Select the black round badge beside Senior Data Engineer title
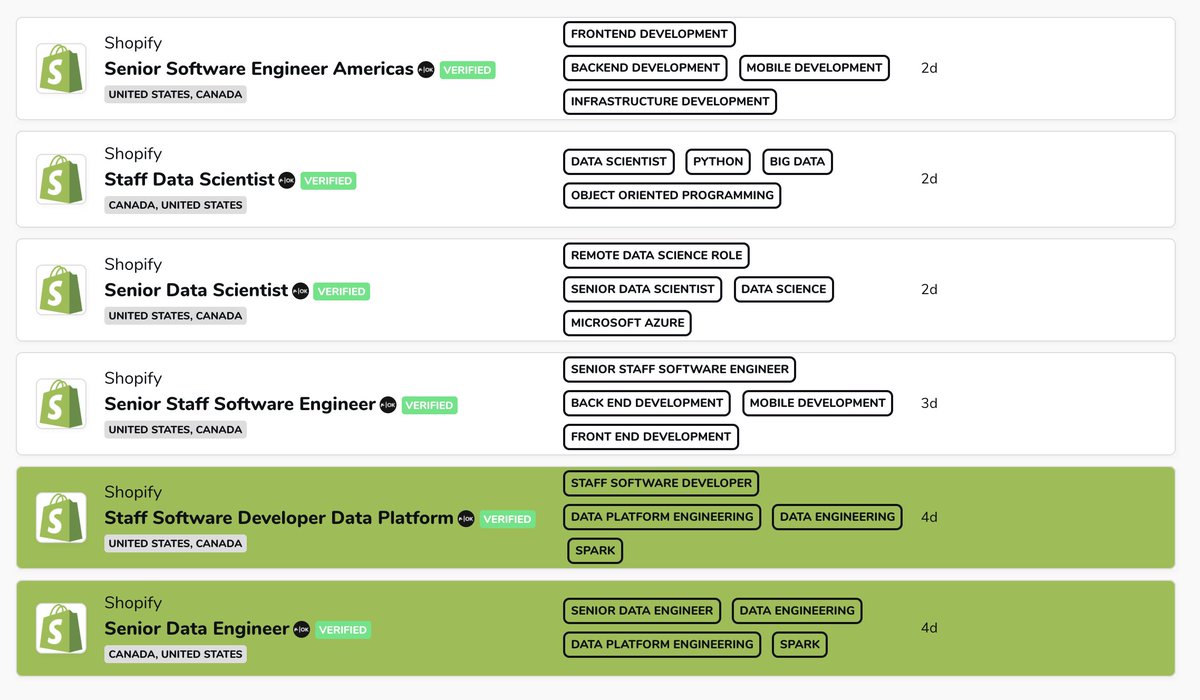This screenshot has height=700, width=1200. point(301,629)
